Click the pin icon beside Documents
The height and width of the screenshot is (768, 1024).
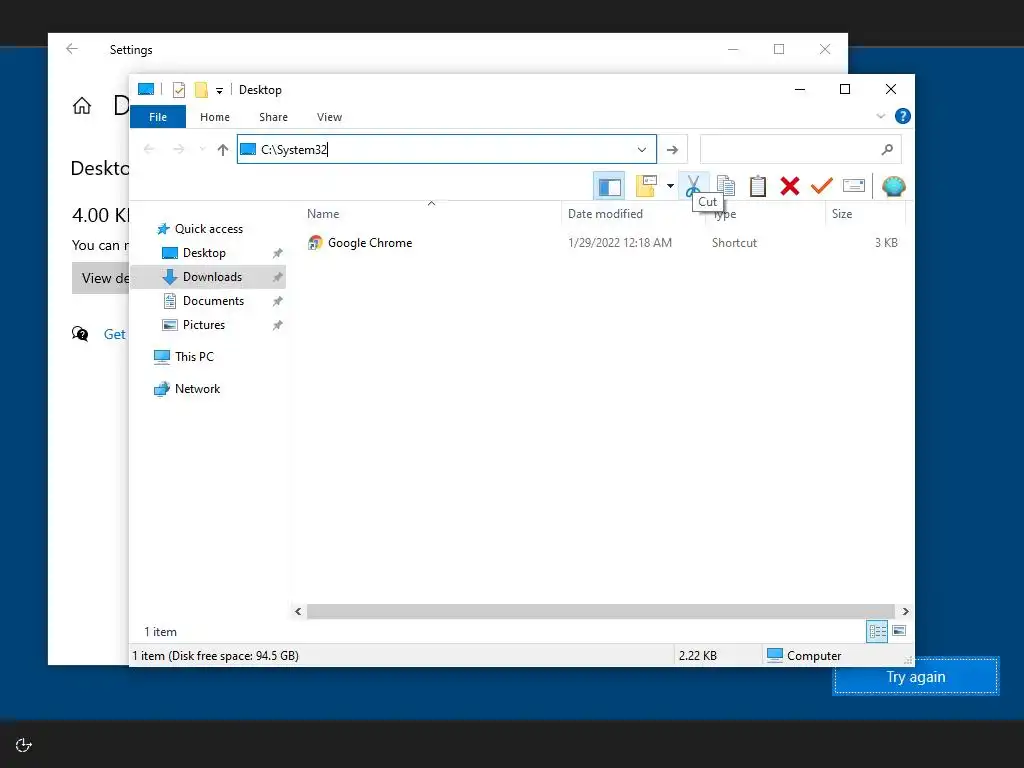[278, 301]
